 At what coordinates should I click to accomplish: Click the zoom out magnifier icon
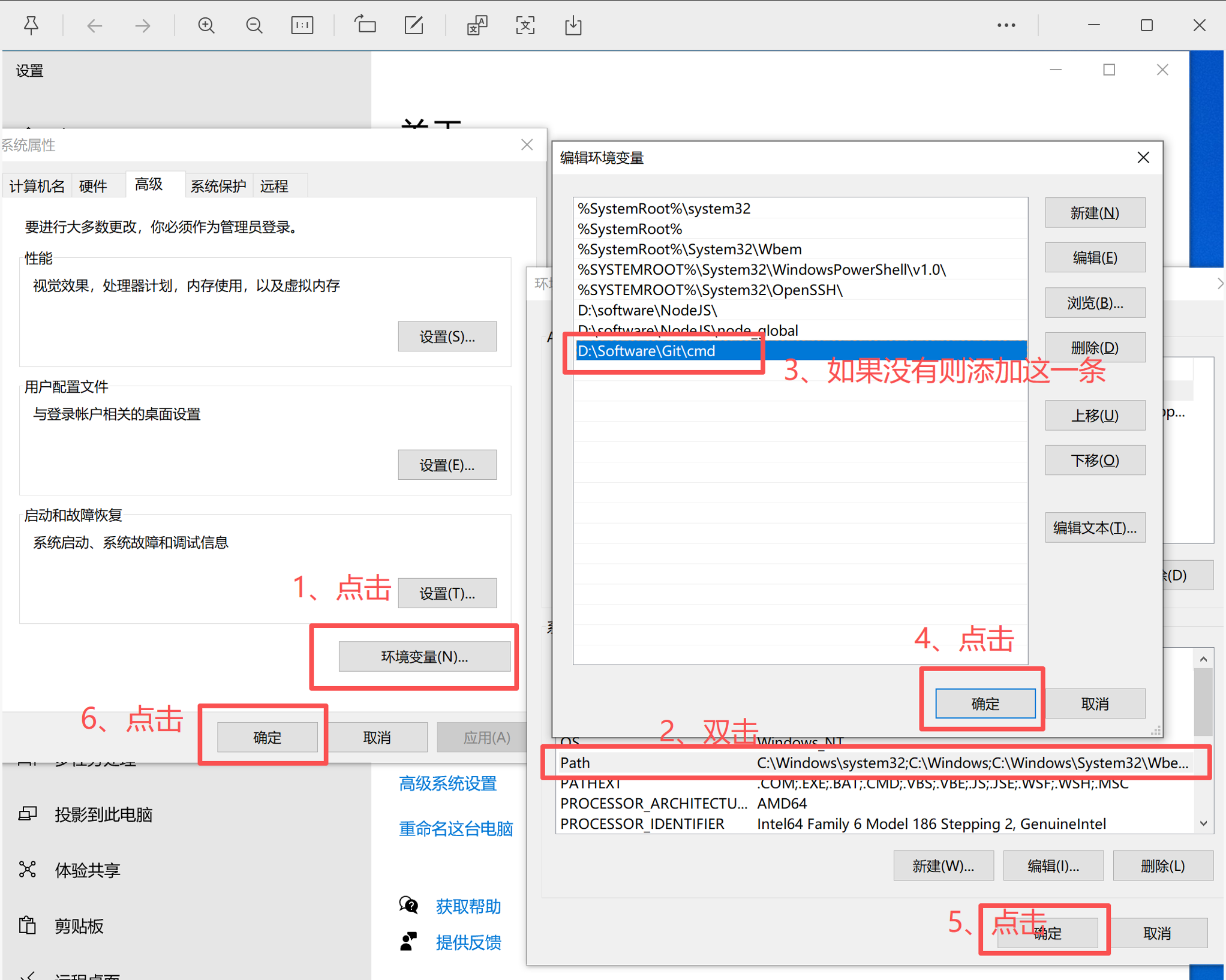point(254,25)
